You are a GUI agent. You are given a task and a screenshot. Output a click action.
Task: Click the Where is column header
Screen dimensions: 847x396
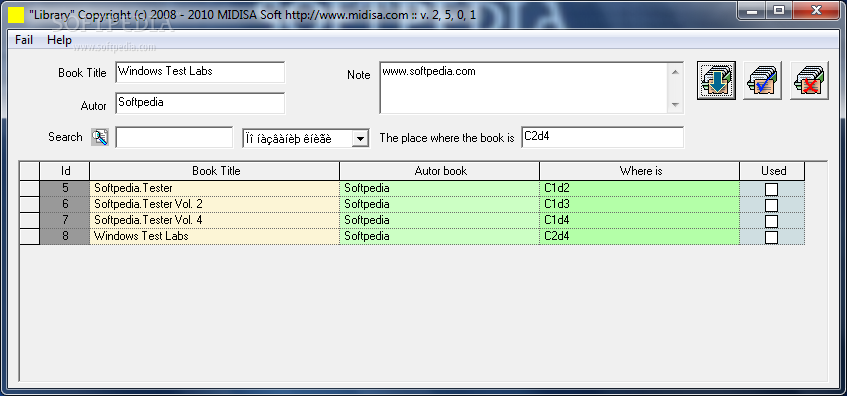[x=640, y=171]
